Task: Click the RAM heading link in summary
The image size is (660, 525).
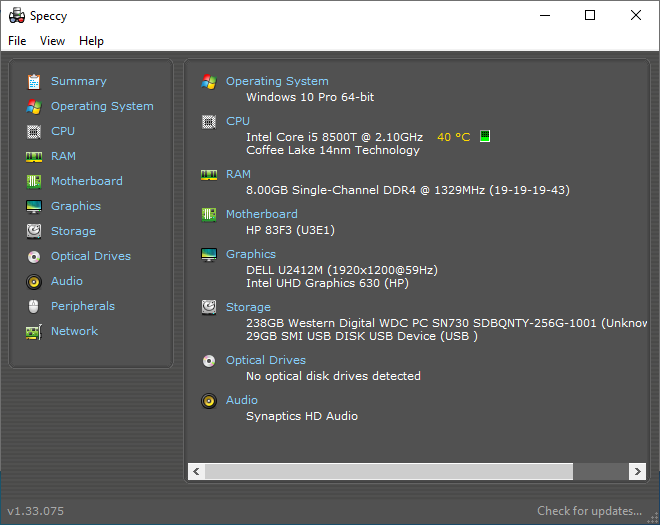Action: tap(238, 174)
